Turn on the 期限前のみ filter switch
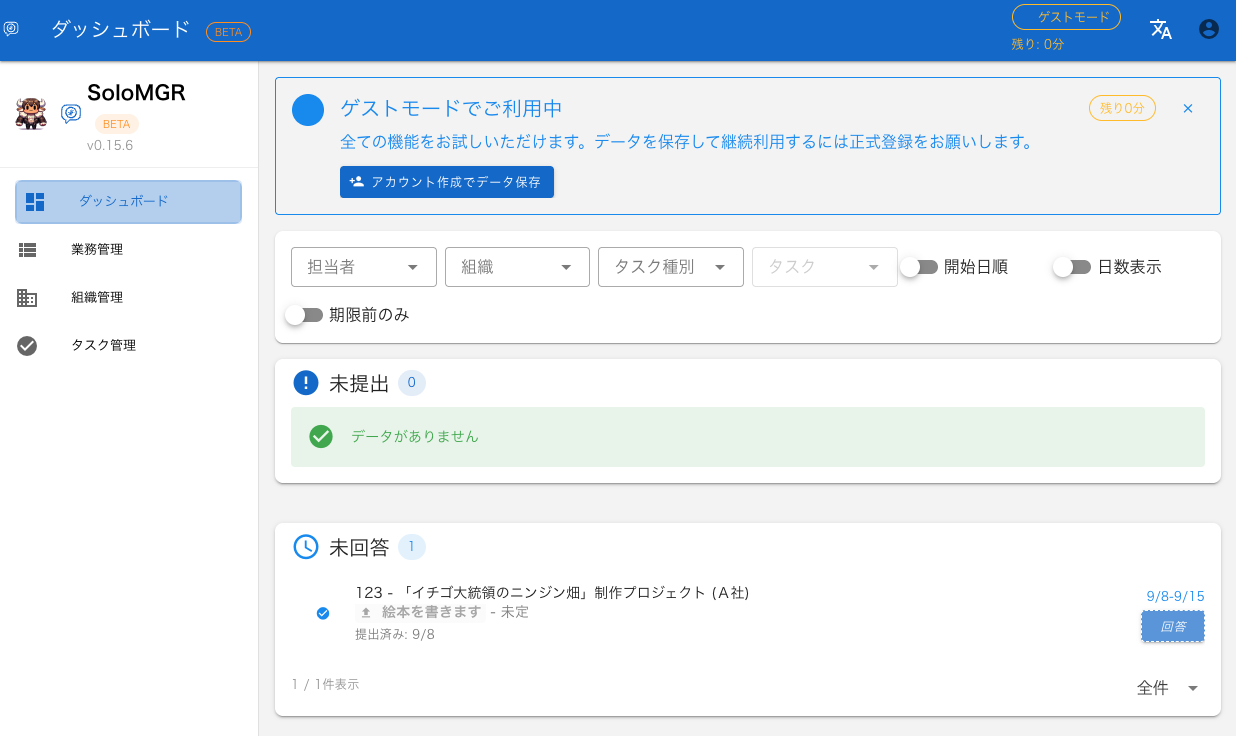Viewport: 1236px width, 736px height. pos(304,315)
